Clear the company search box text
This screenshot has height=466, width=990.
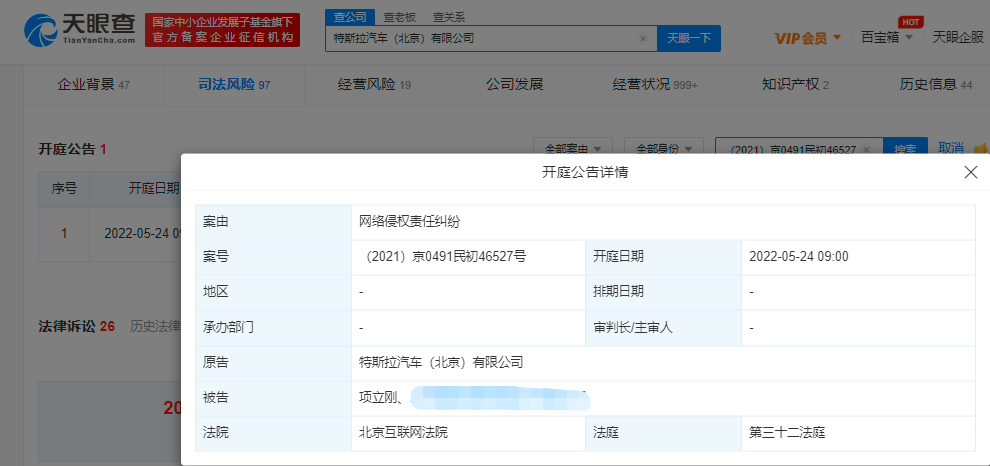coord(643,39)
